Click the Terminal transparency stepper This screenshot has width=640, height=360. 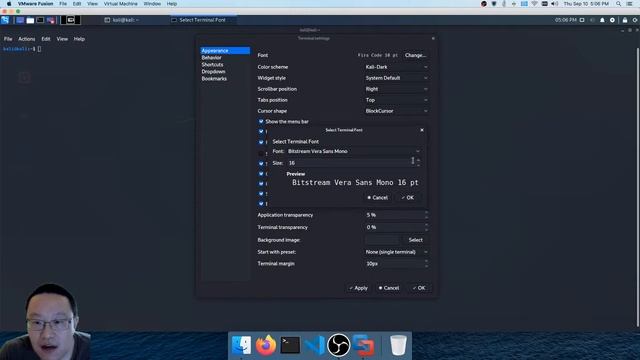pyautogui.click(x=427, y=227)
